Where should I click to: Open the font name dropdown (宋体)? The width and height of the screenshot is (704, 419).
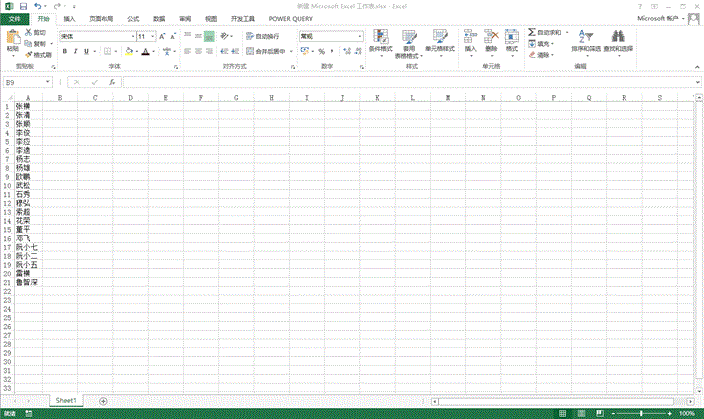click(132, 36)
